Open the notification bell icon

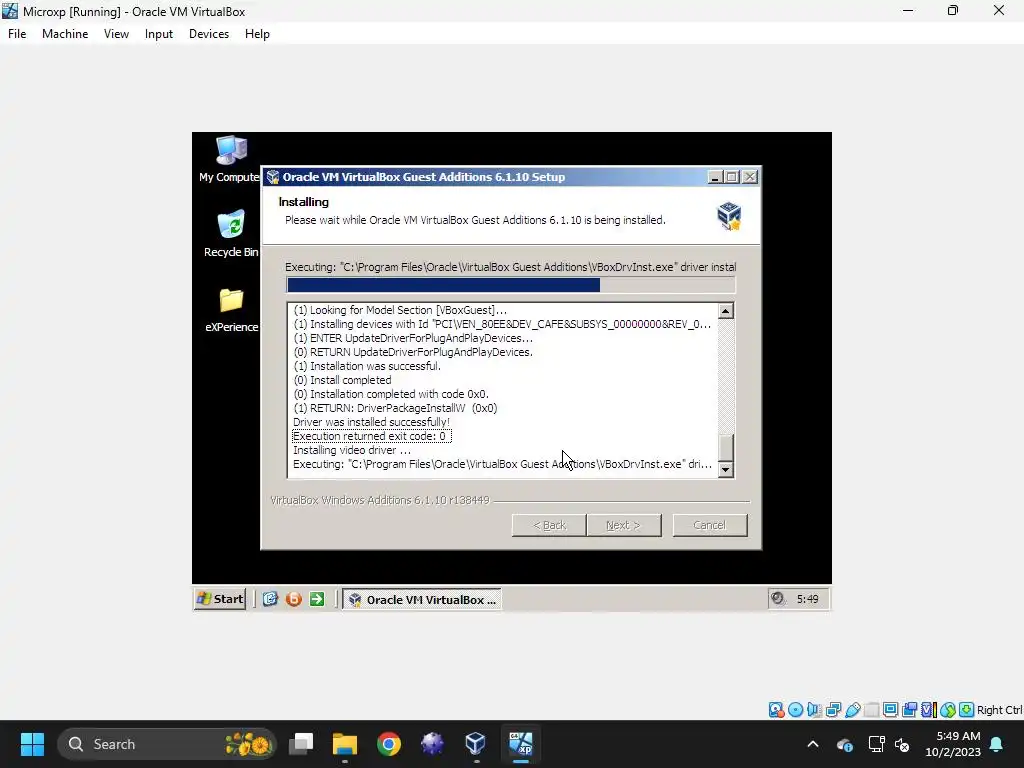997,744
